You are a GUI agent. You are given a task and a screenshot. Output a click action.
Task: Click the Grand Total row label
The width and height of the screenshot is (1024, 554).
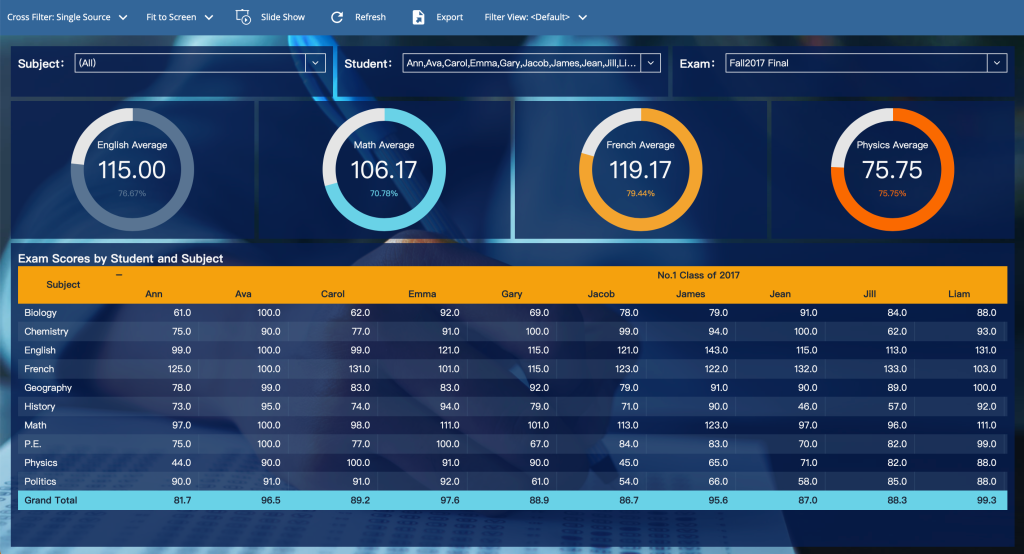(x=50, y=500)
